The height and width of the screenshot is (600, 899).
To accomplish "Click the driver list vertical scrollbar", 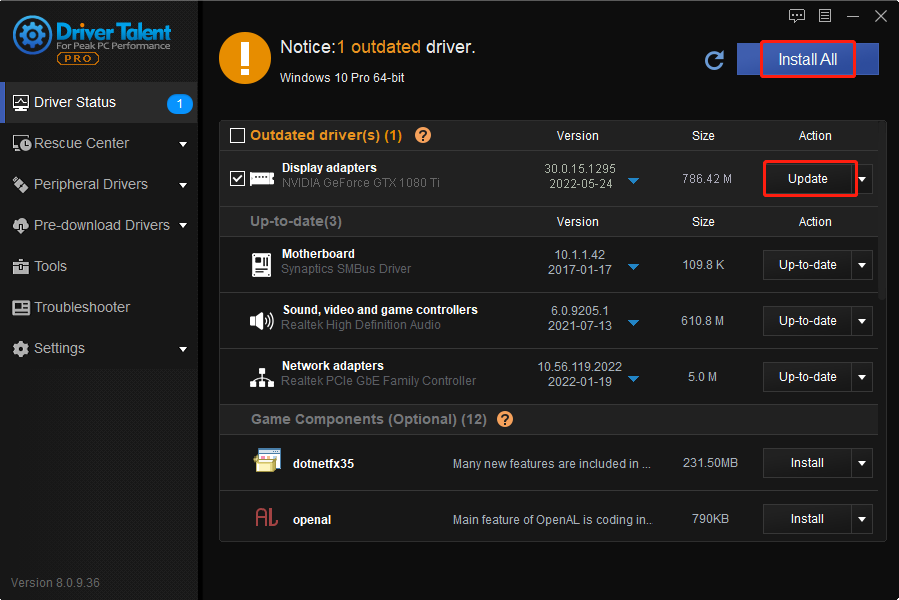I will (x=882, y=211).
